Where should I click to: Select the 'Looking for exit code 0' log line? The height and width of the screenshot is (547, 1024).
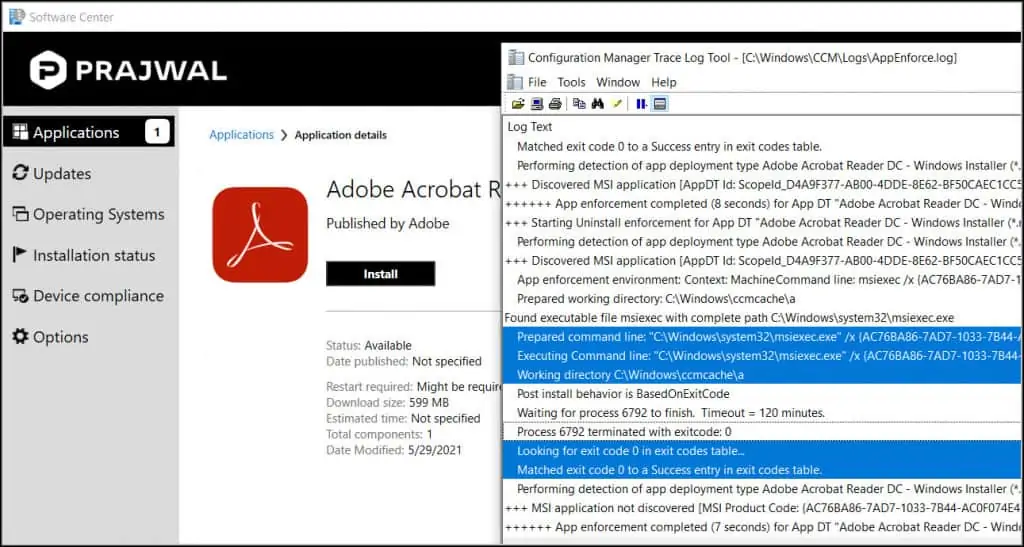(x=761, y=450)
